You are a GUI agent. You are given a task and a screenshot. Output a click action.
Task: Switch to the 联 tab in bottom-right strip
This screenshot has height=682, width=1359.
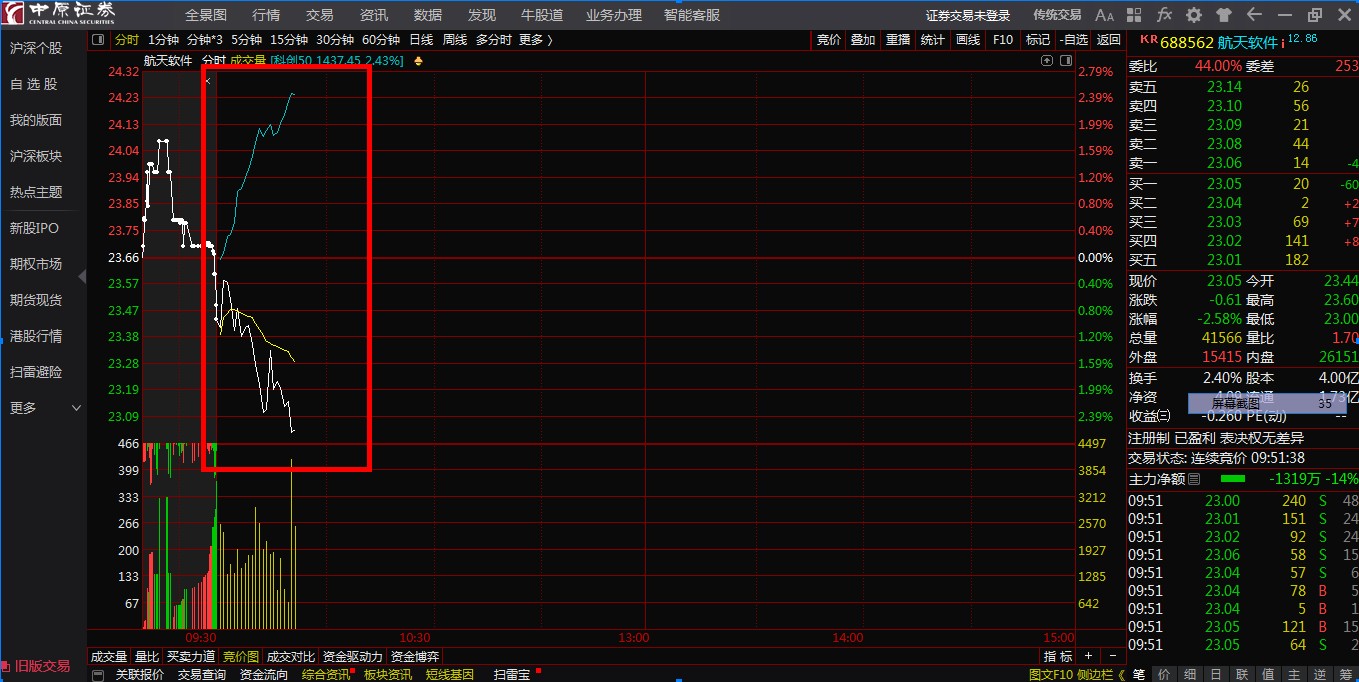click(1242, 675)
